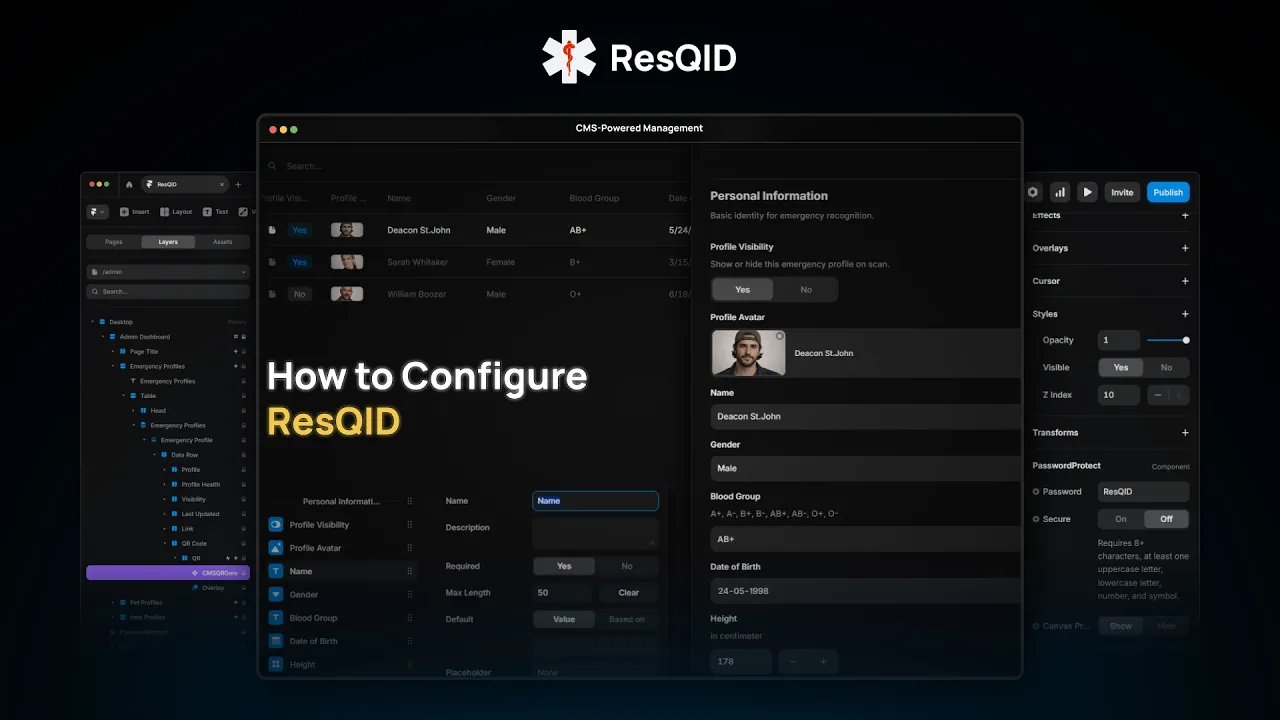Open the /admin page dropdown
Screen dimensions: 1280x720
[x=168, y=272]
